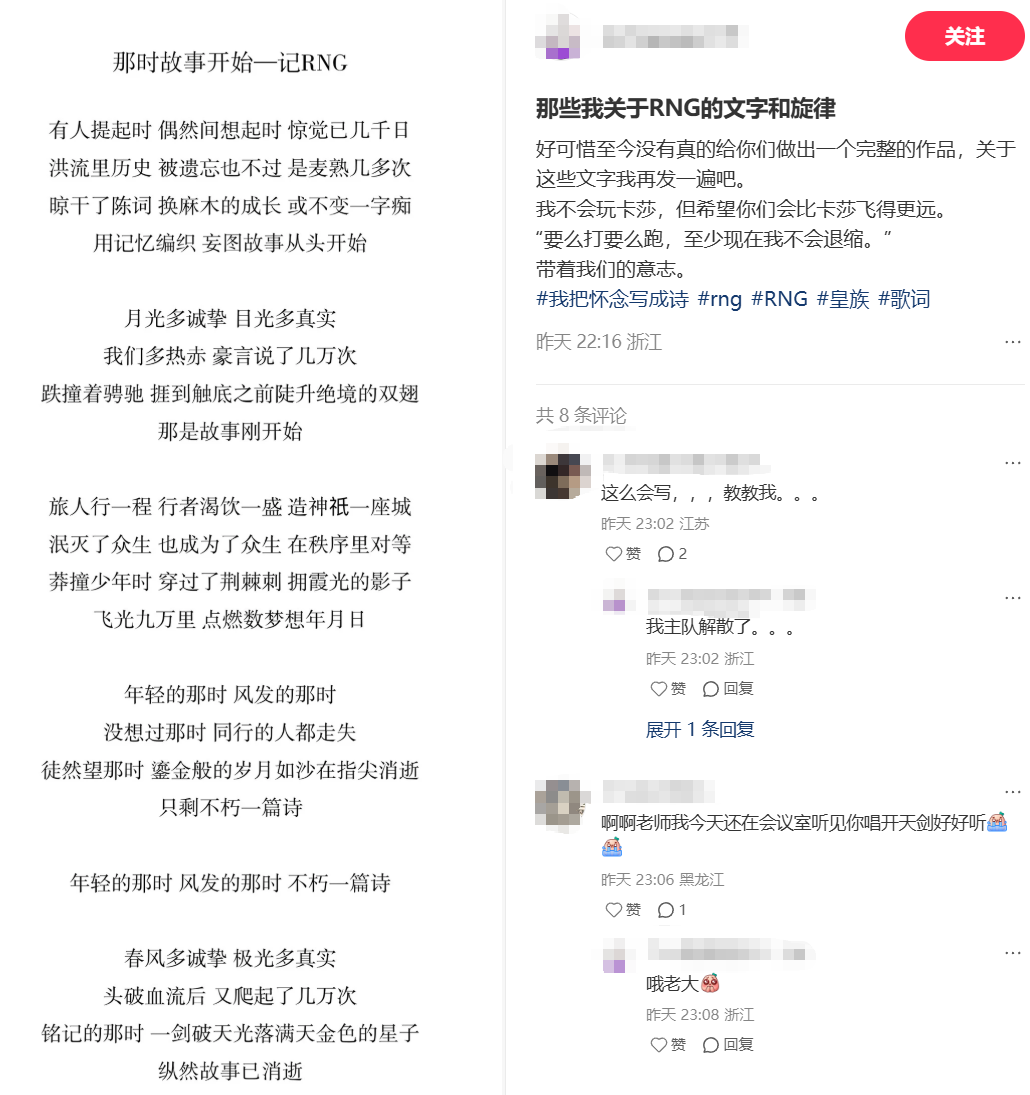Open avatar of the 黑龙江 commenter

click(x=558, y=802)
